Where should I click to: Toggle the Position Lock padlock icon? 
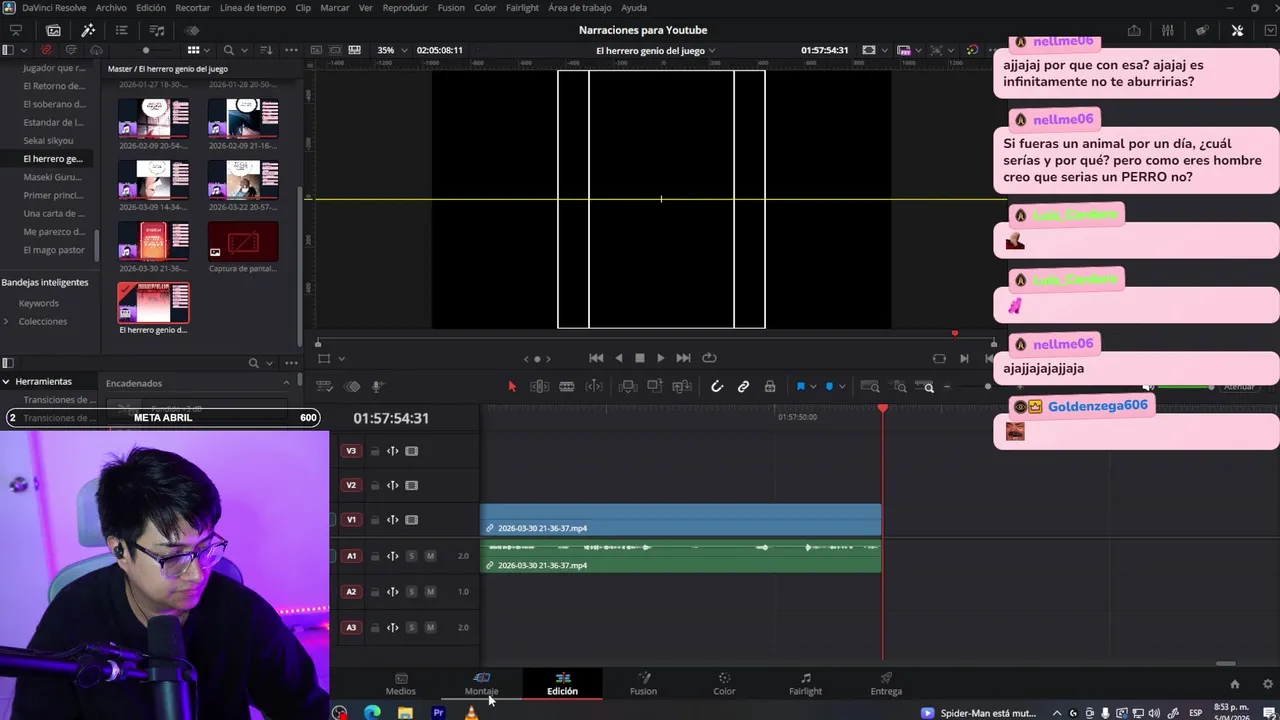[770, 387]
